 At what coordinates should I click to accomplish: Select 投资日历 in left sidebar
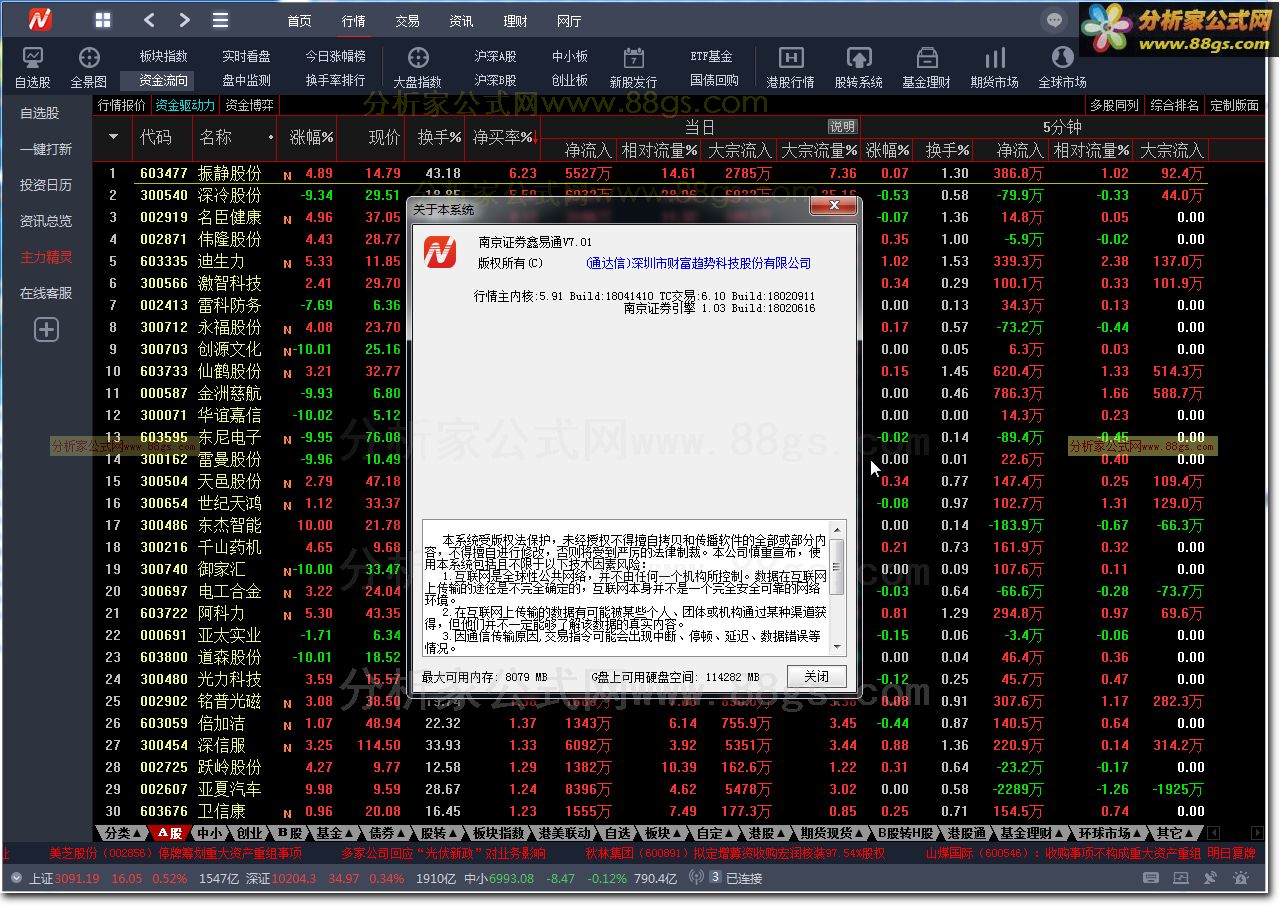(46, 185)
